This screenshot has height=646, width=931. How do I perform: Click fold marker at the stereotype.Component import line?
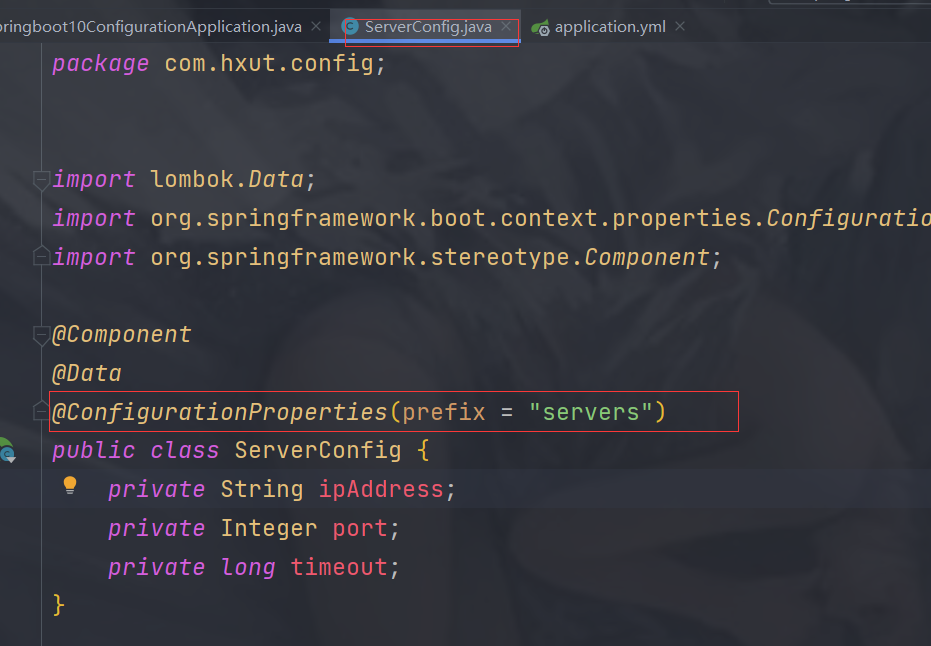click(x=41, y=258)
